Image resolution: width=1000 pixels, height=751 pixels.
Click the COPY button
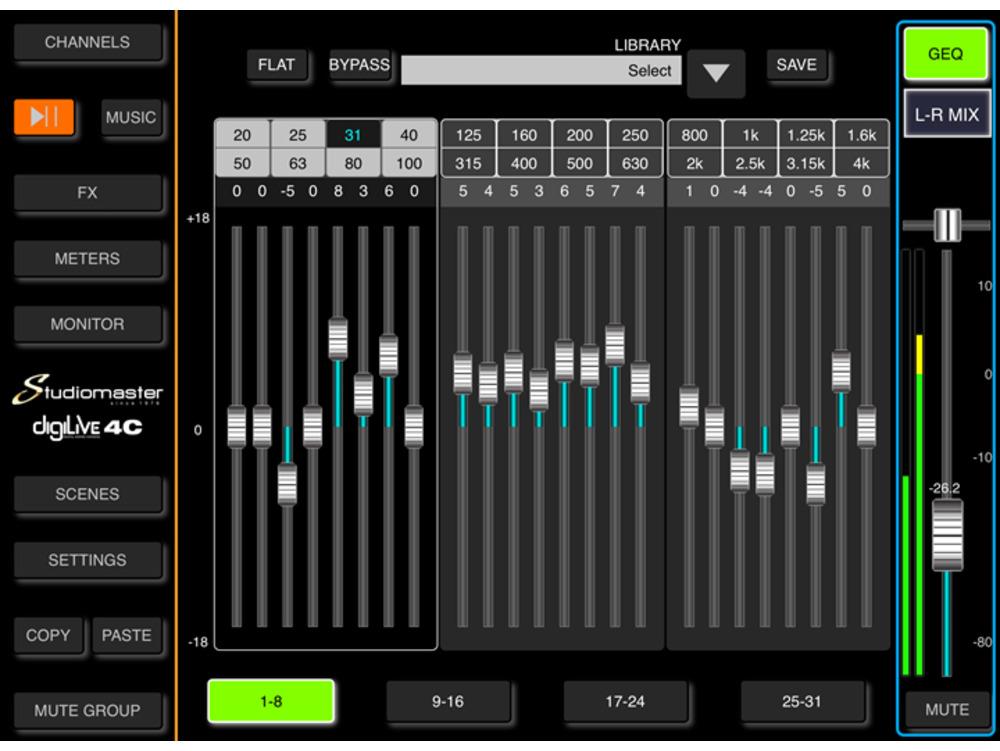pyautogui.click(x=48, y=635)
